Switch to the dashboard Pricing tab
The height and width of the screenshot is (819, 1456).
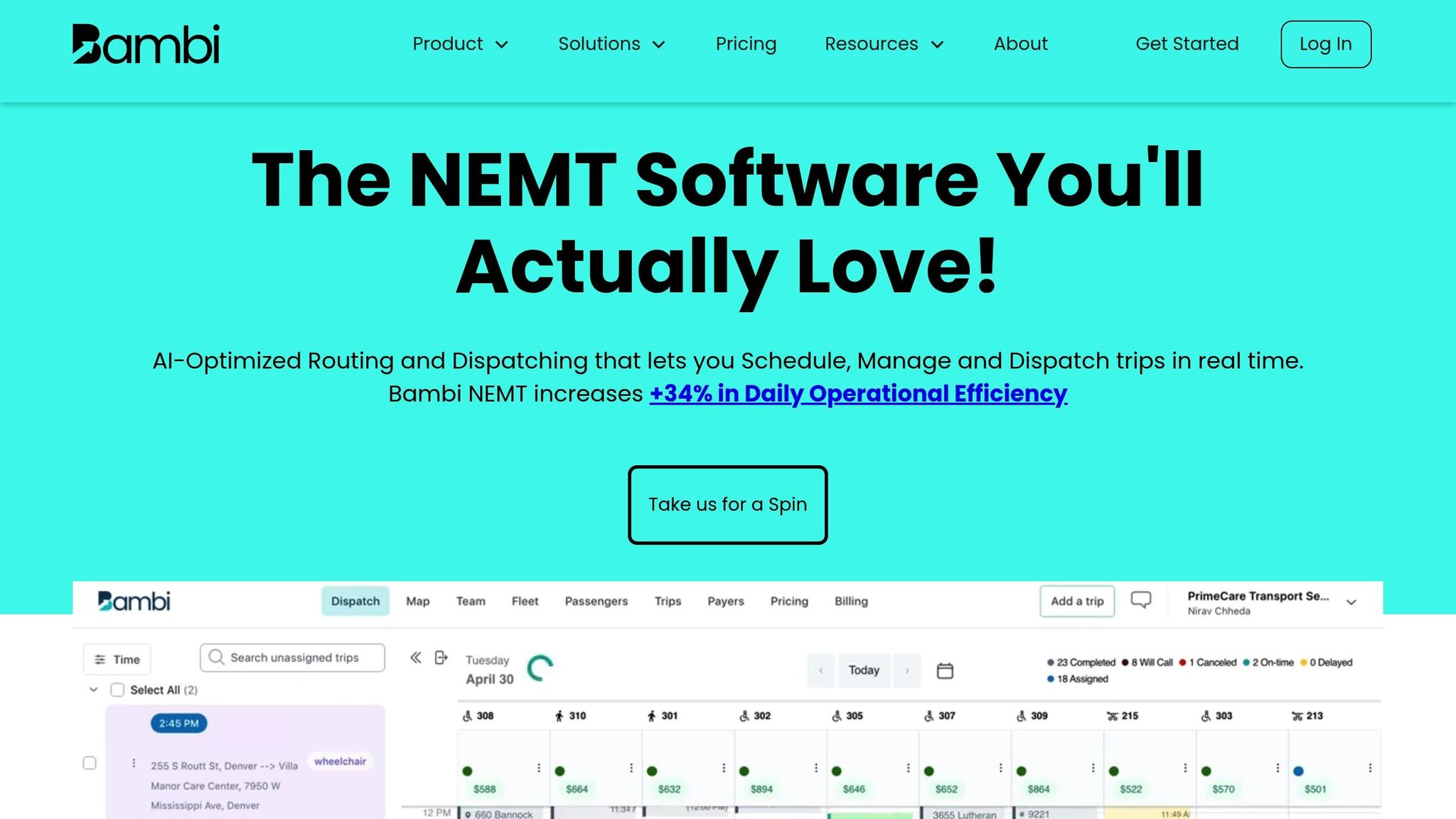pyautogui.click(x=789, y=601)
